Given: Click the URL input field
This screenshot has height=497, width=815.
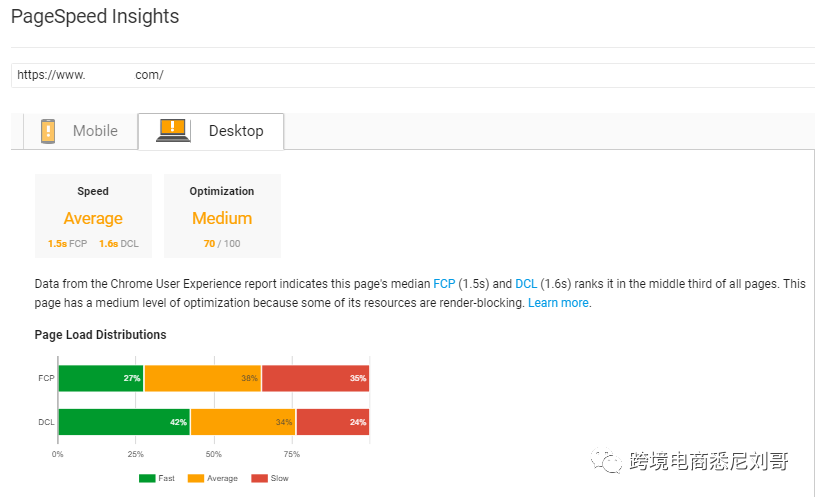Looking at the screenshot, I should pyautogui.click(x=413, y=75).
